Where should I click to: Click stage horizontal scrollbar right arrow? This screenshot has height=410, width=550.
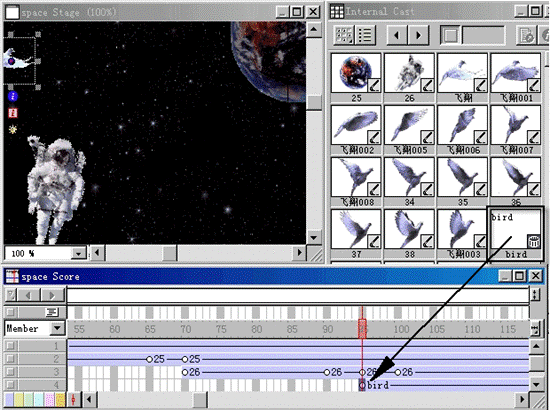click(299, 253)
